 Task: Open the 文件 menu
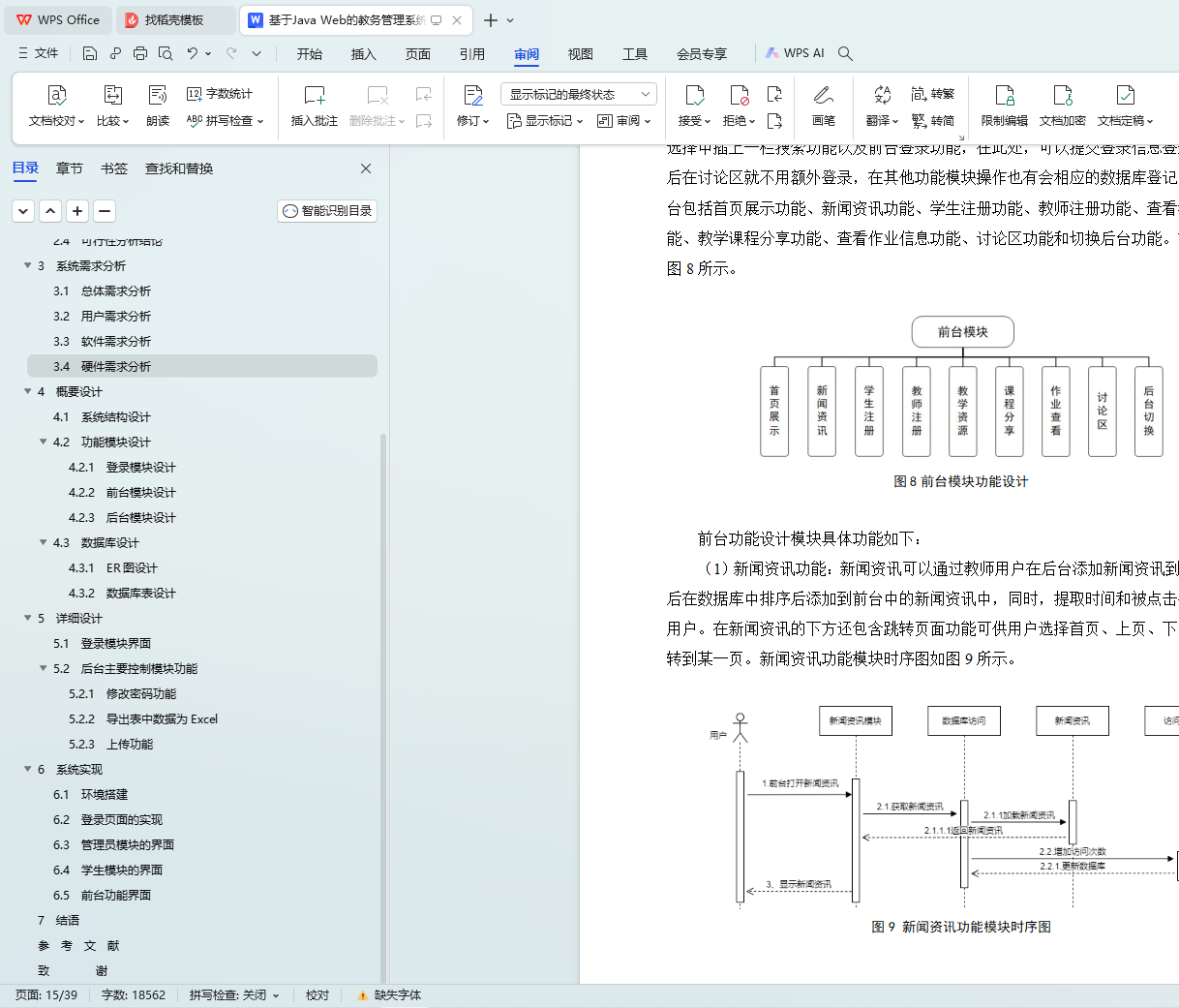pyautogui.click(x=39, y=53)
